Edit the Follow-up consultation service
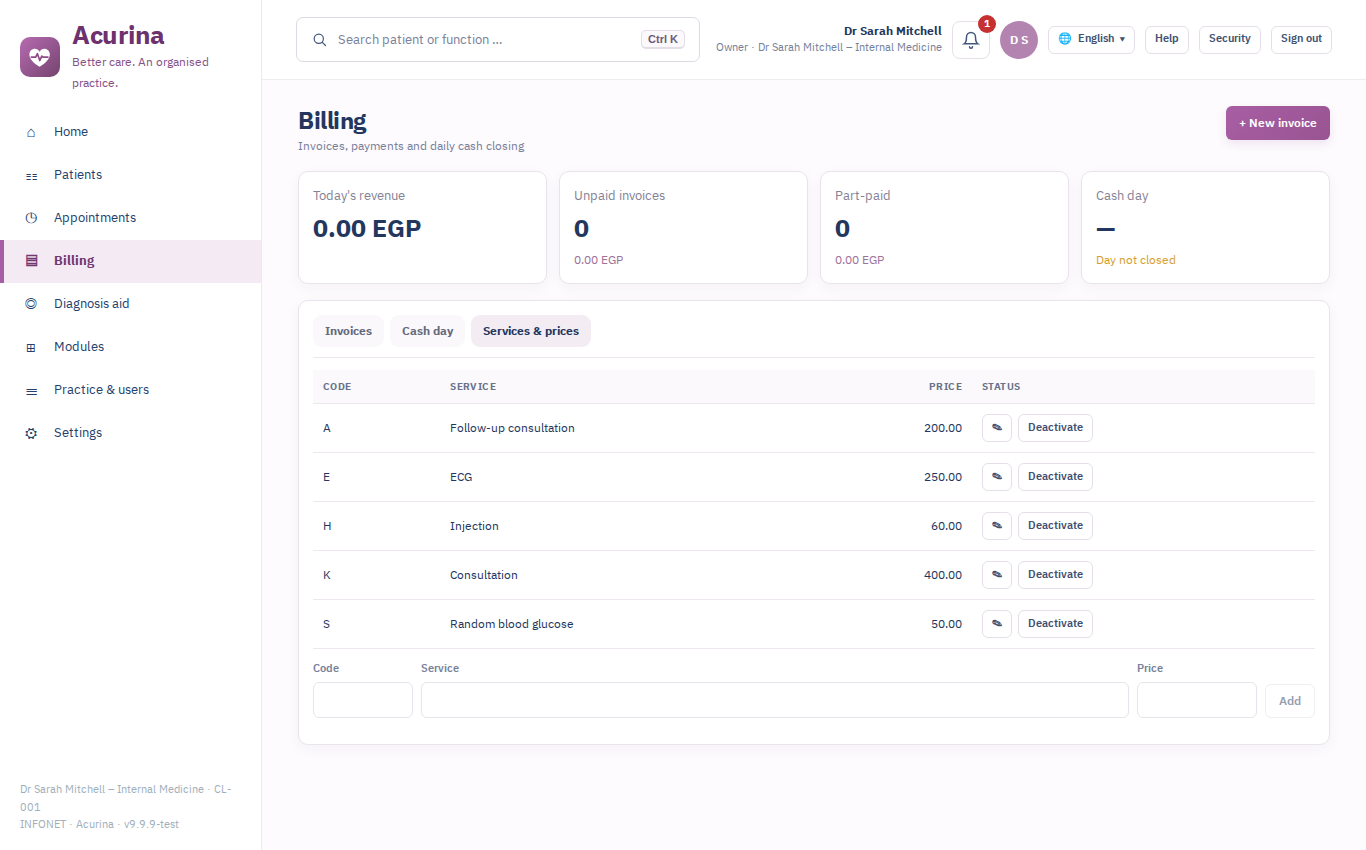Image resolution: width=1366 pixels, height=850 pixels. (x=997, y=428)
